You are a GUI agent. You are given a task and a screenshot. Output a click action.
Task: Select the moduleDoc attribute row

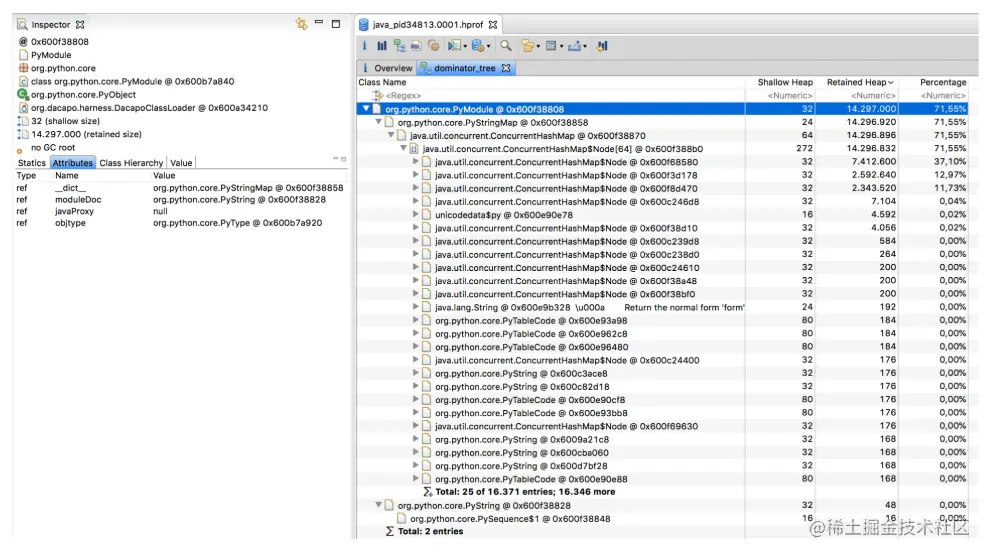(x=181, y=199)
